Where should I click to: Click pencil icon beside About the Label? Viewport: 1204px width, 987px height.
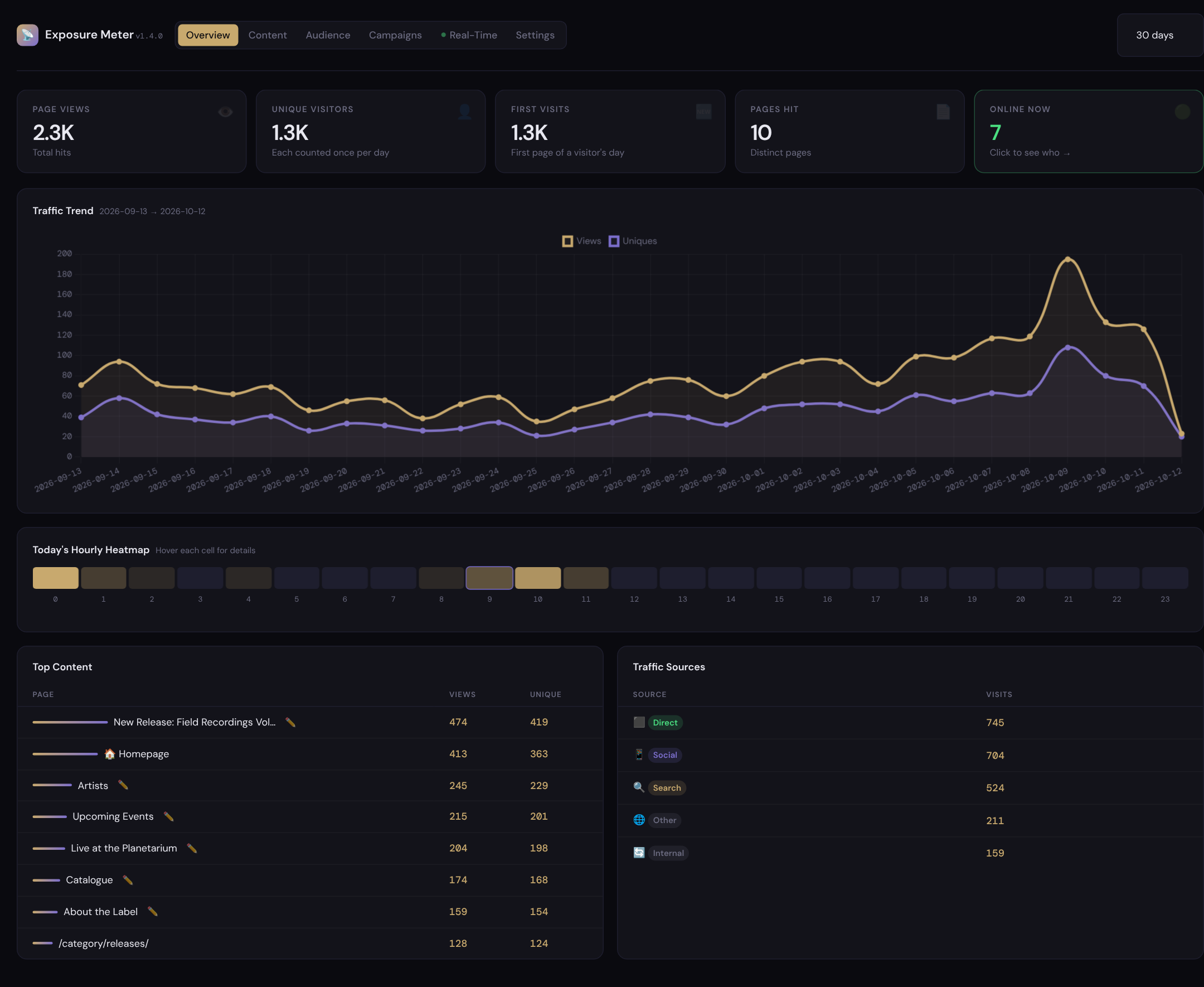(x=152, y=911)
